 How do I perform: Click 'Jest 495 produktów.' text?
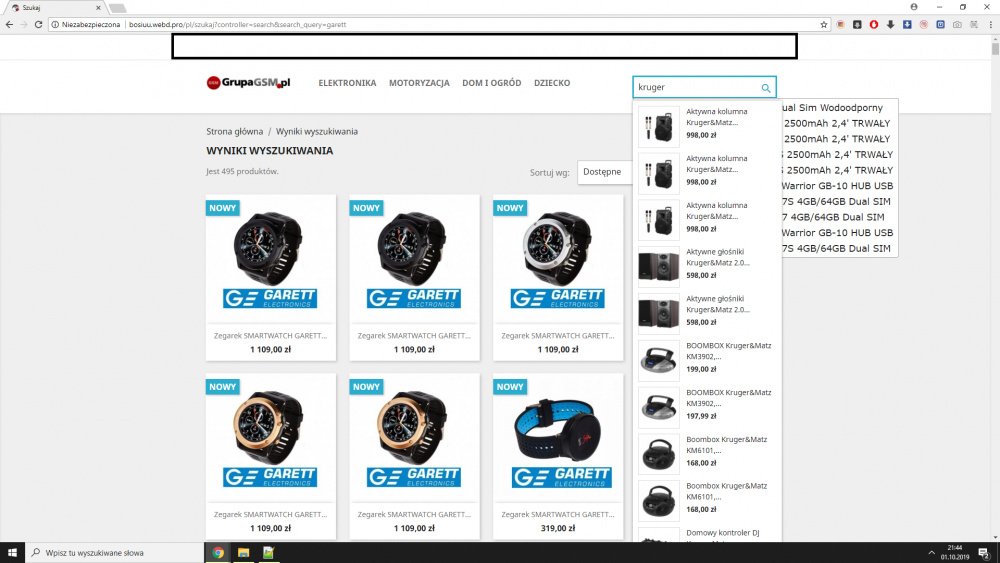click(242, 172)
